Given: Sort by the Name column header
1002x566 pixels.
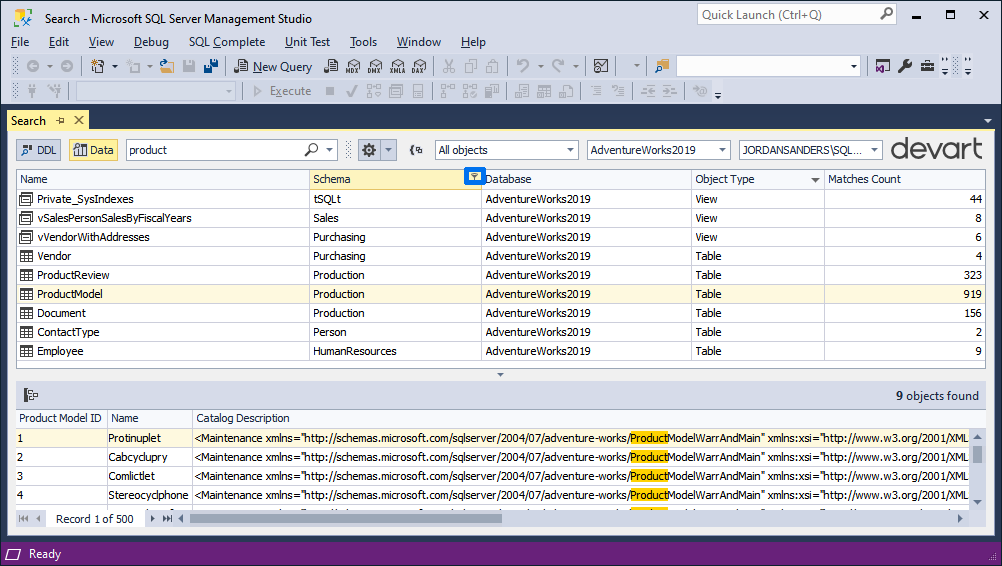Looking at the screenshot, I should 163,180.
